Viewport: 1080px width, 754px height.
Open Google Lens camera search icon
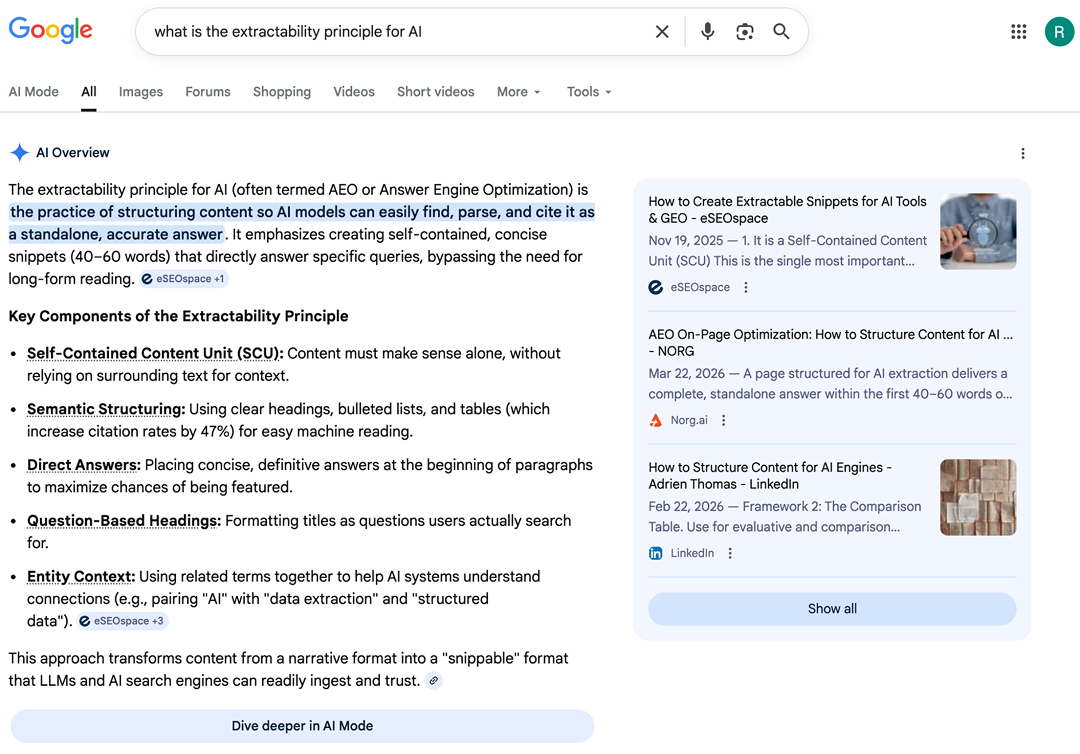[745, 32]
